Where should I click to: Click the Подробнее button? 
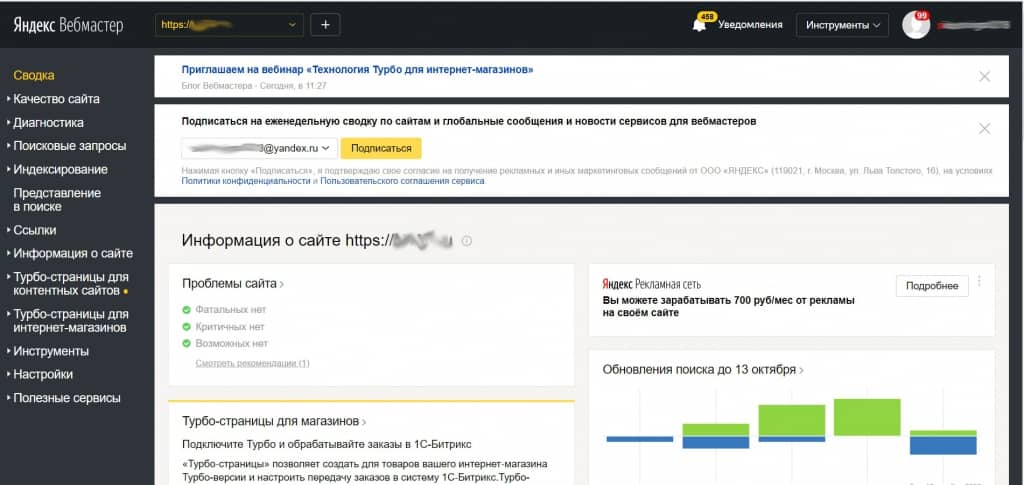click(x=931, y=286)
